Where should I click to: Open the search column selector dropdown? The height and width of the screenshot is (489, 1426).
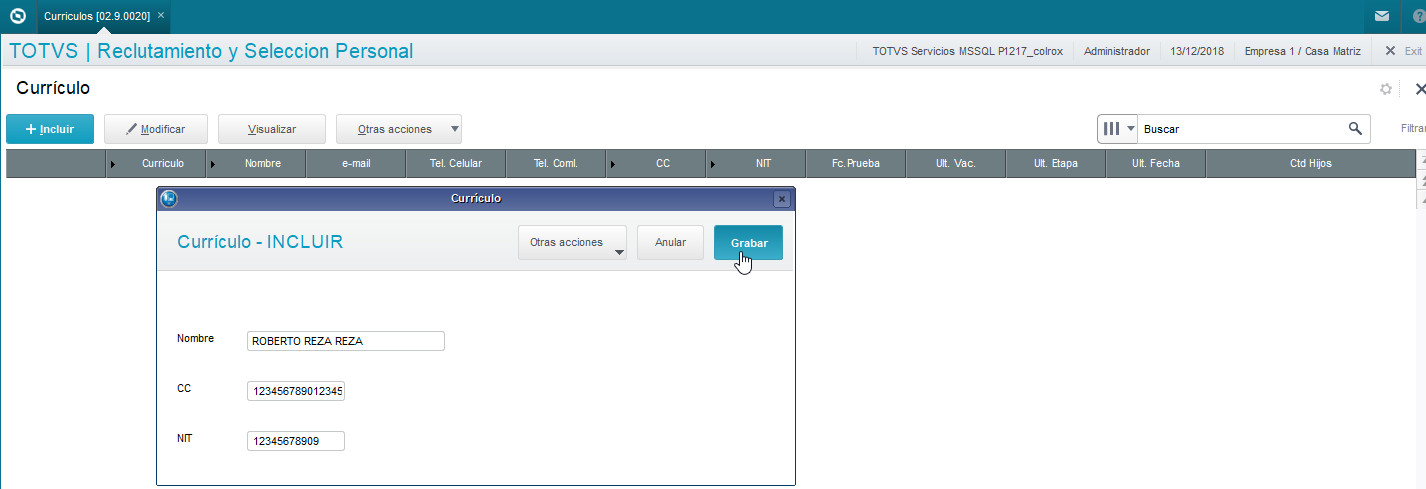click(x=1118, y=129)
